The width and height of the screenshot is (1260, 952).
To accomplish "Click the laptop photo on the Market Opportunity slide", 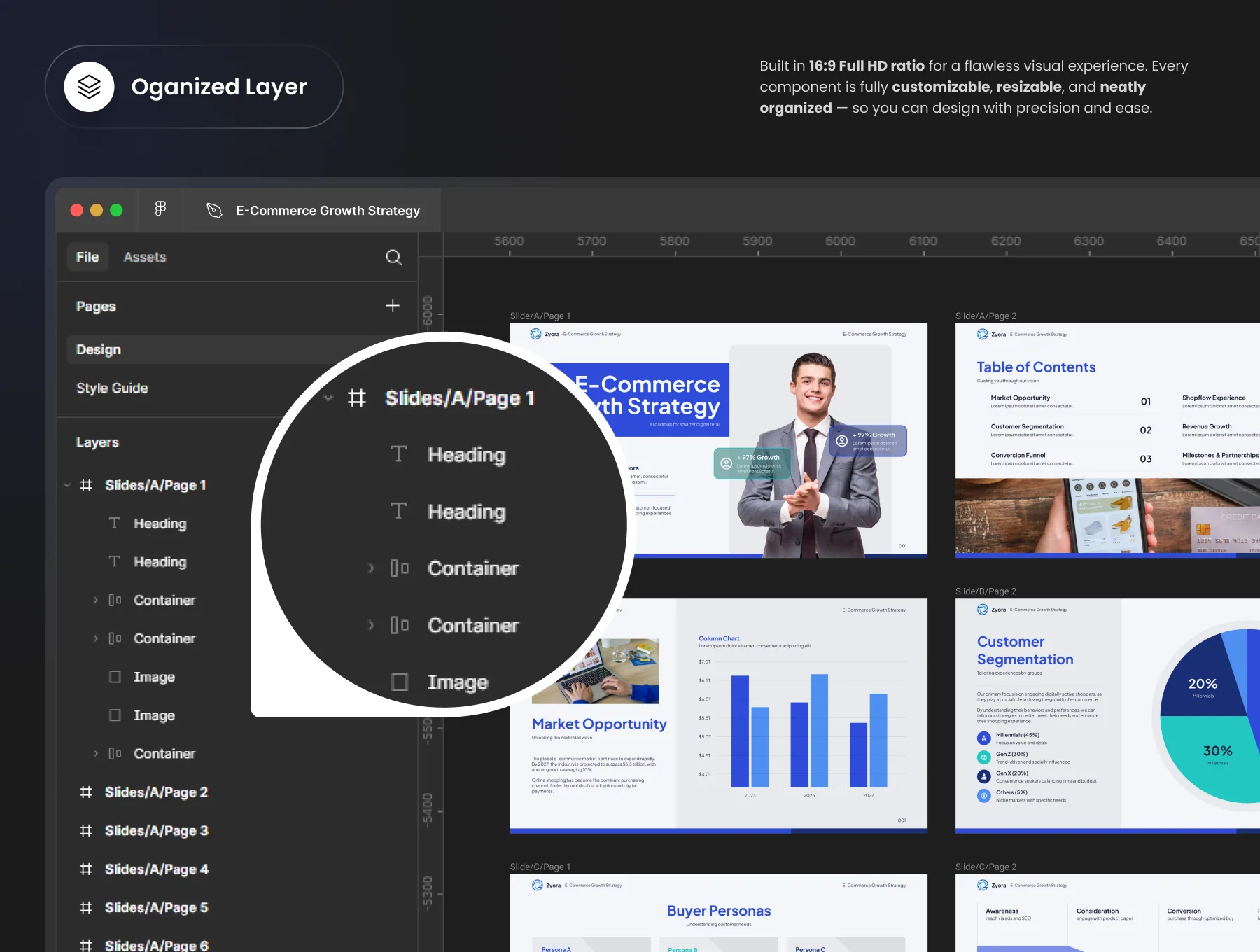I will (595, 671).
